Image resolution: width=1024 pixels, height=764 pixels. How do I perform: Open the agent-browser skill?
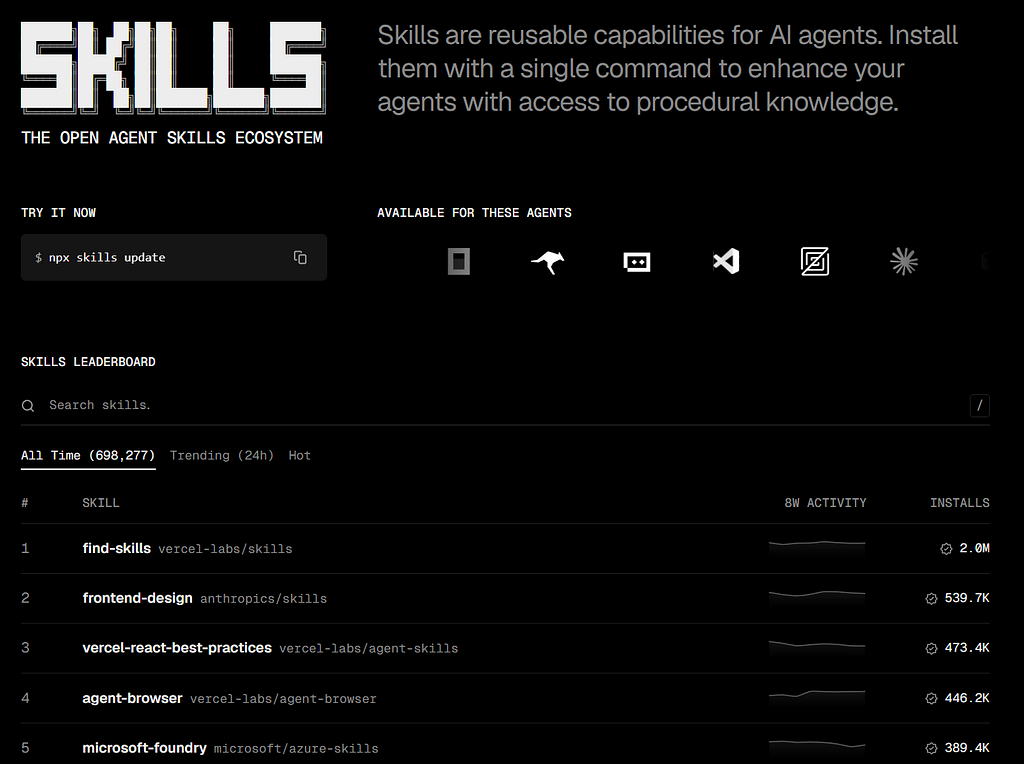pyautogui.click(x=132, y=698)
